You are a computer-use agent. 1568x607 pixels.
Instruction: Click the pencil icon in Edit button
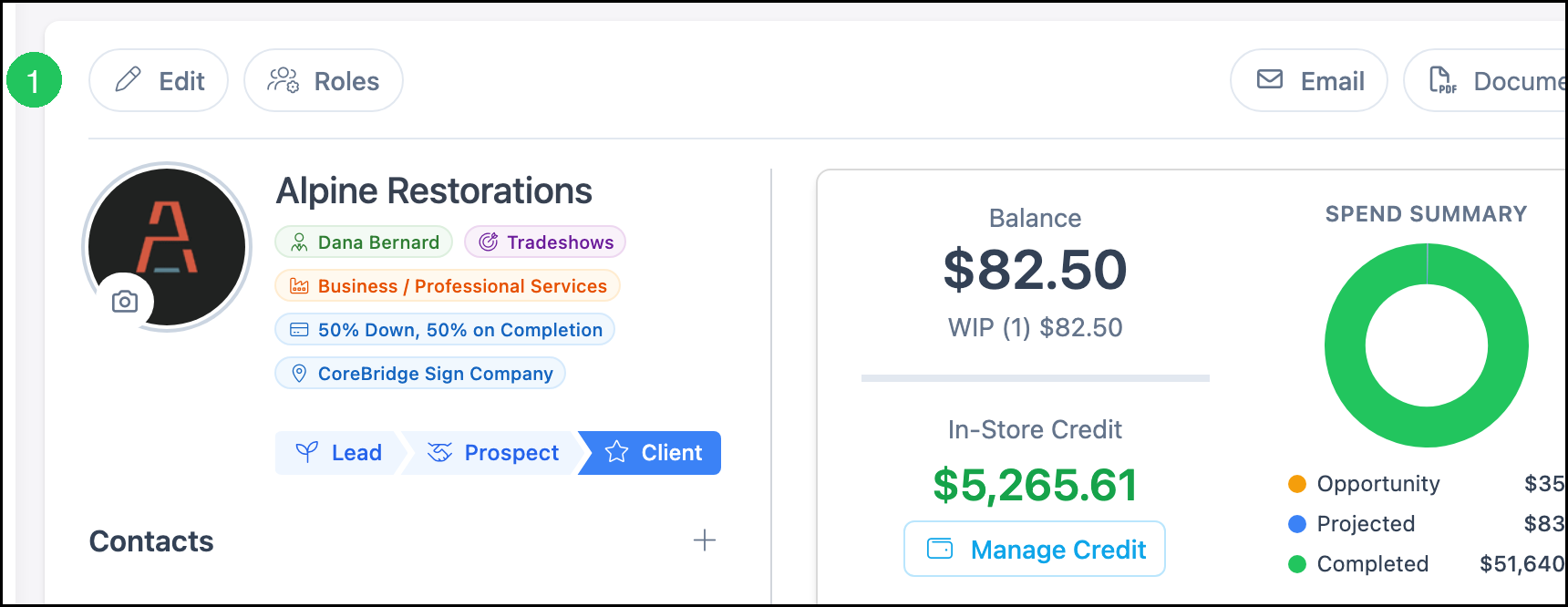(x=129, y=79)
